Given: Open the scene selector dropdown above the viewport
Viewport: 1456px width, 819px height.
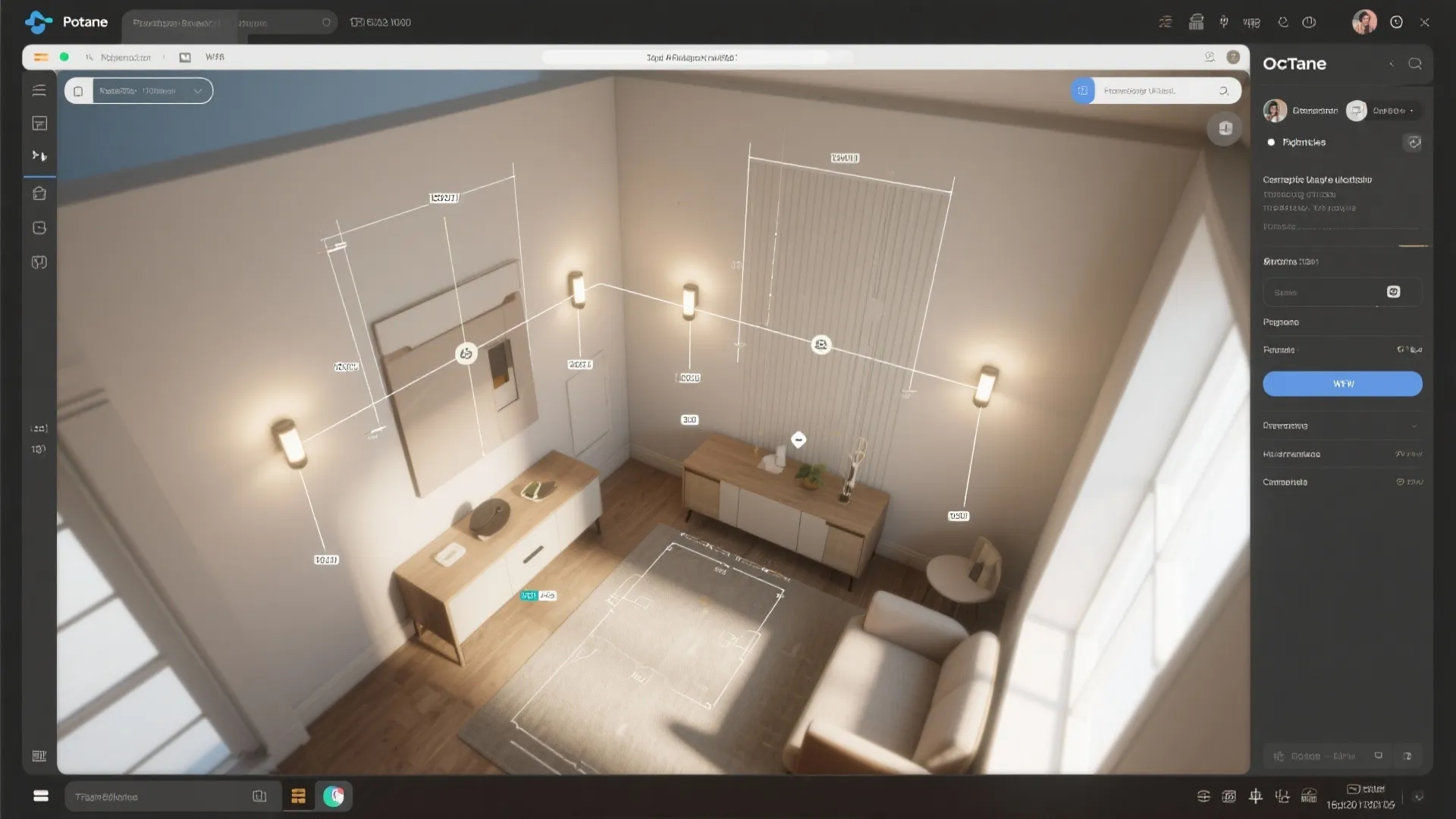Looking at the screenshot, I should pyautogui.click(x=139, y=90).
